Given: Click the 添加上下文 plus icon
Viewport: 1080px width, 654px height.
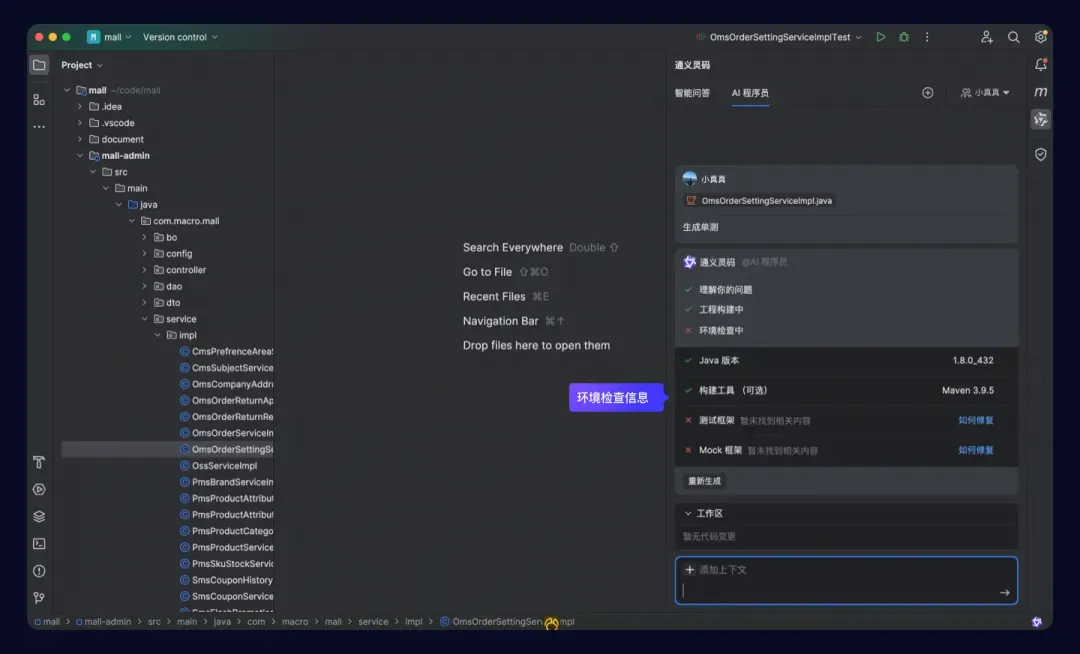Looking at the screenshot, I should point(689,569).
